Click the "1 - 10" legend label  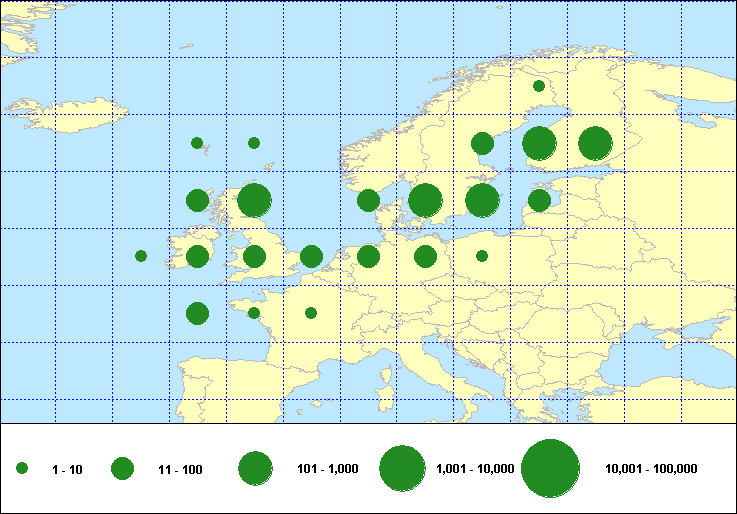coord(66,469)
